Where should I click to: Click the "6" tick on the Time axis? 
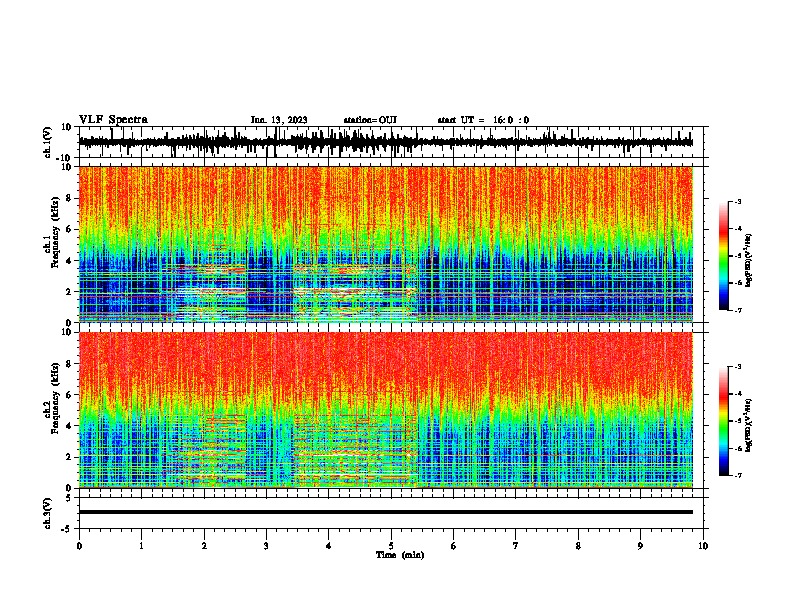(454, 546)
